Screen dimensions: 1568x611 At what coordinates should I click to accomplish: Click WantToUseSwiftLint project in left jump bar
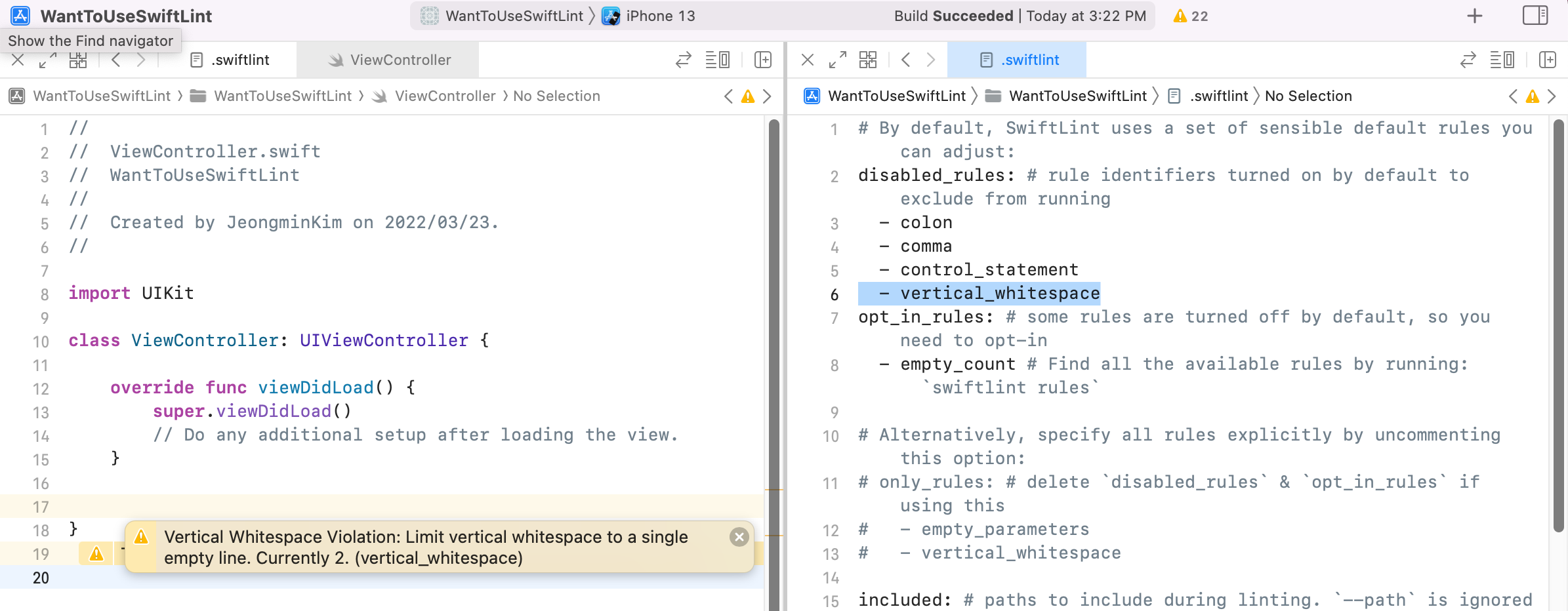[x=90, y=96]
